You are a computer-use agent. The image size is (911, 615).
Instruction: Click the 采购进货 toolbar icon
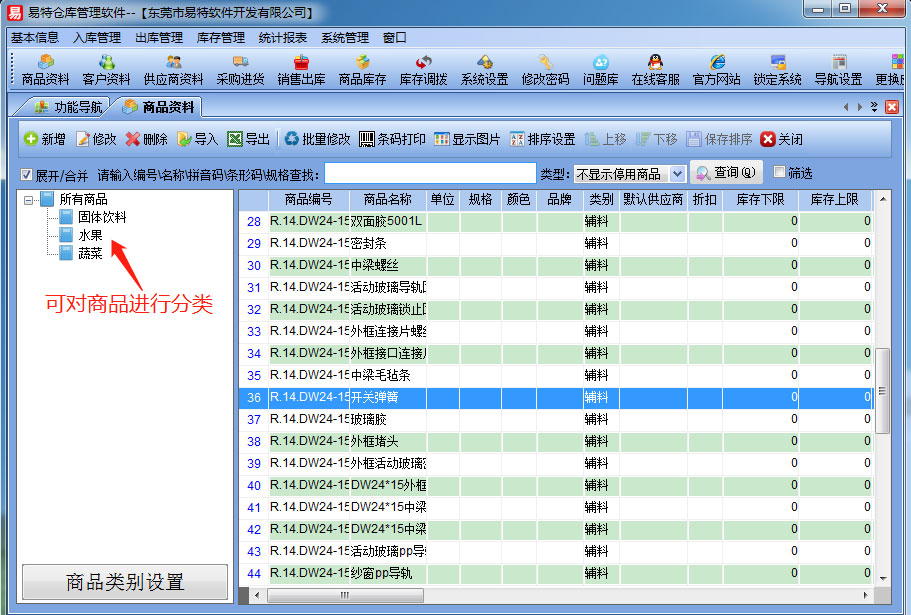pos(240,70)
